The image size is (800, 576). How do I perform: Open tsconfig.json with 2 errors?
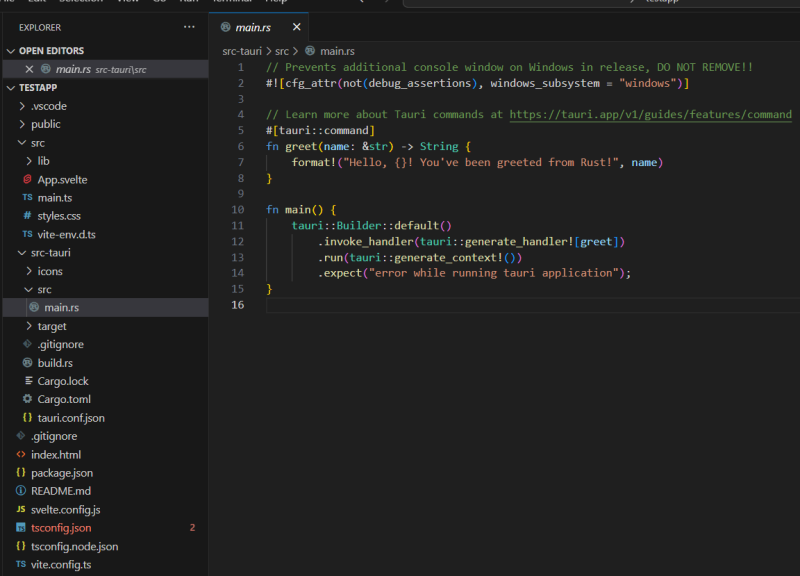click(61, 527)
